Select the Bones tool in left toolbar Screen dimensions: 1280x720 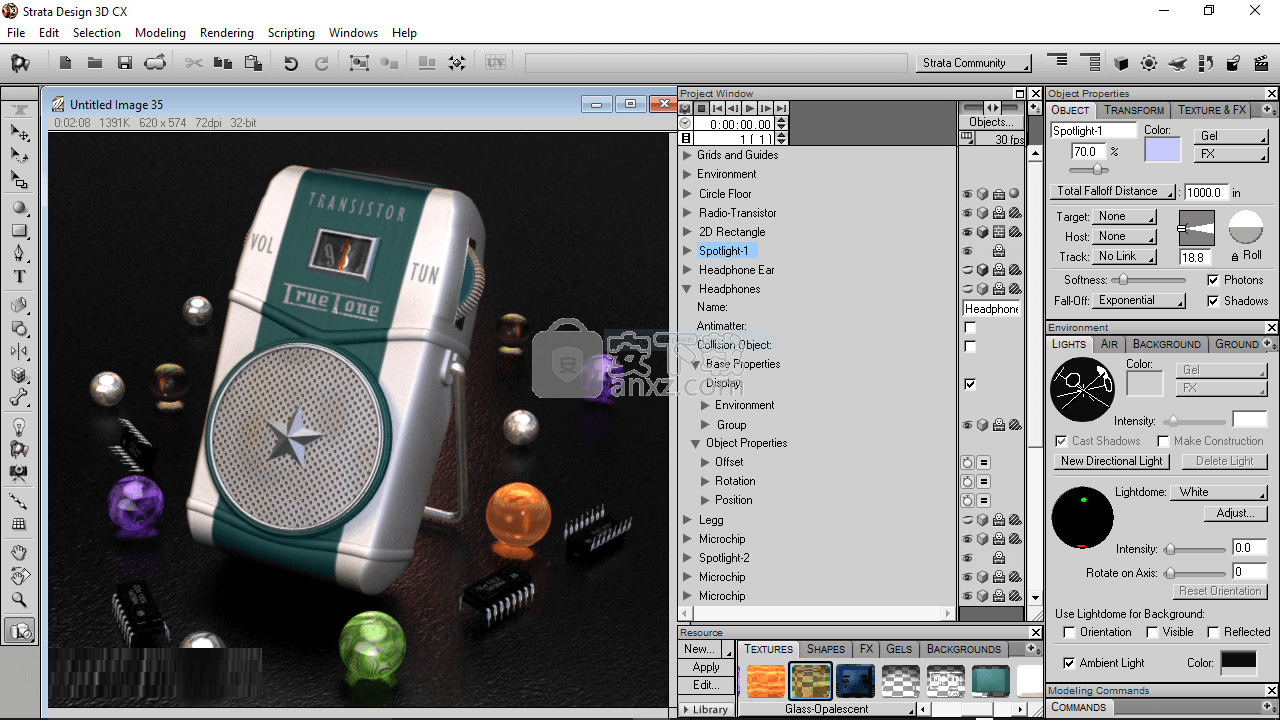pyautogui.click(x=19, y=398)
